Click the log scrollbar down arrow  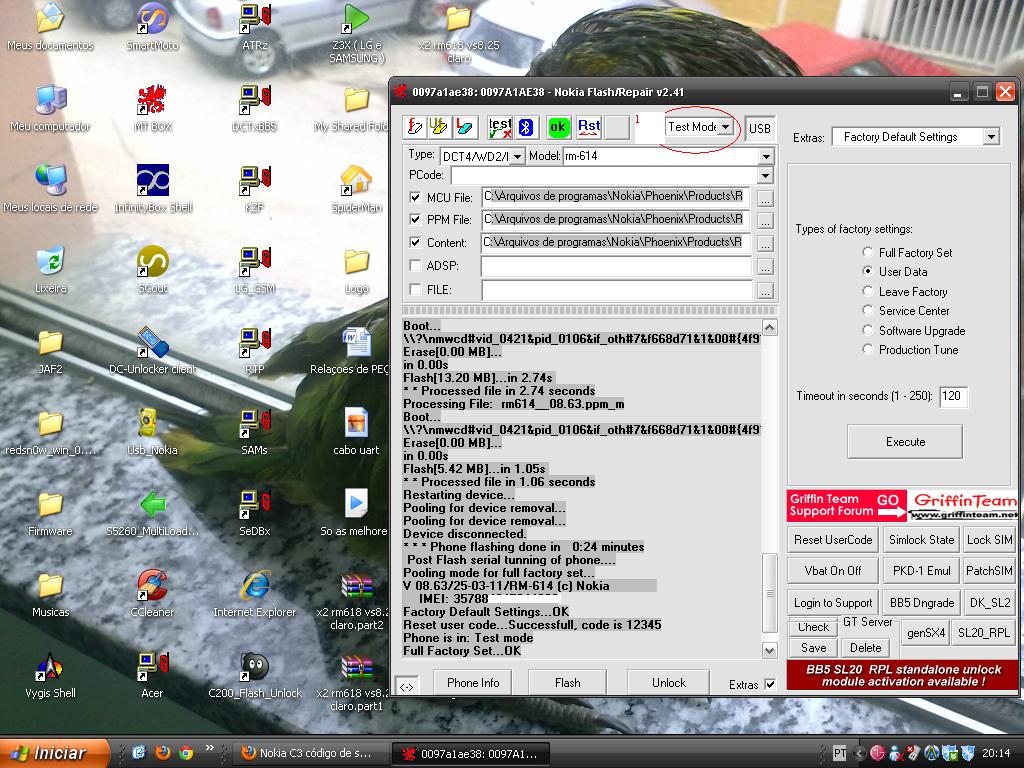coord(769,650)
